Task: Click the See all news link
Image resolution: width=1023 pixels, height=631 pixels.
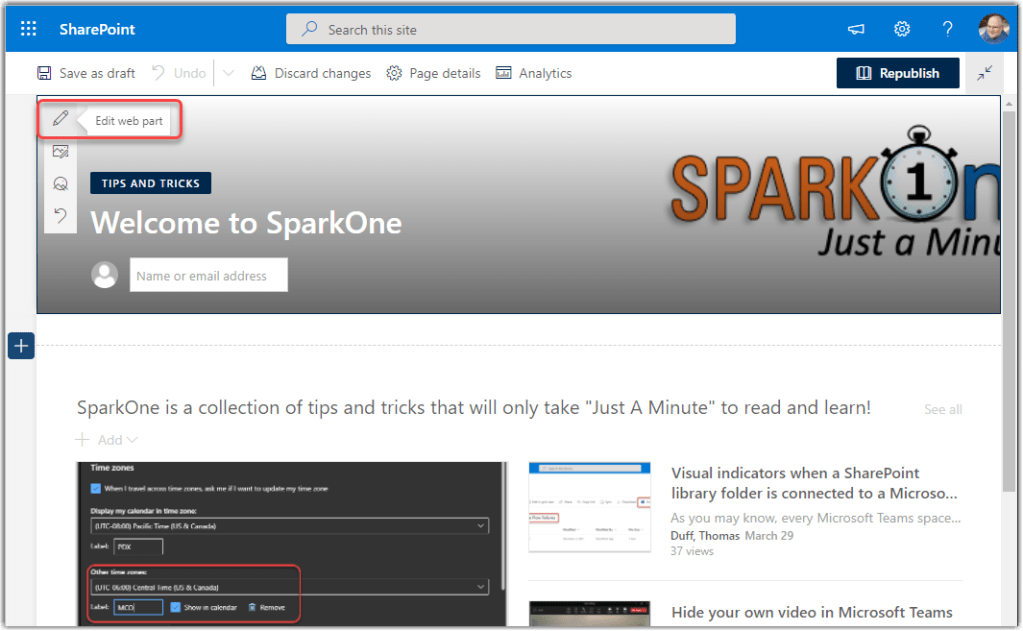Action: 942,409
